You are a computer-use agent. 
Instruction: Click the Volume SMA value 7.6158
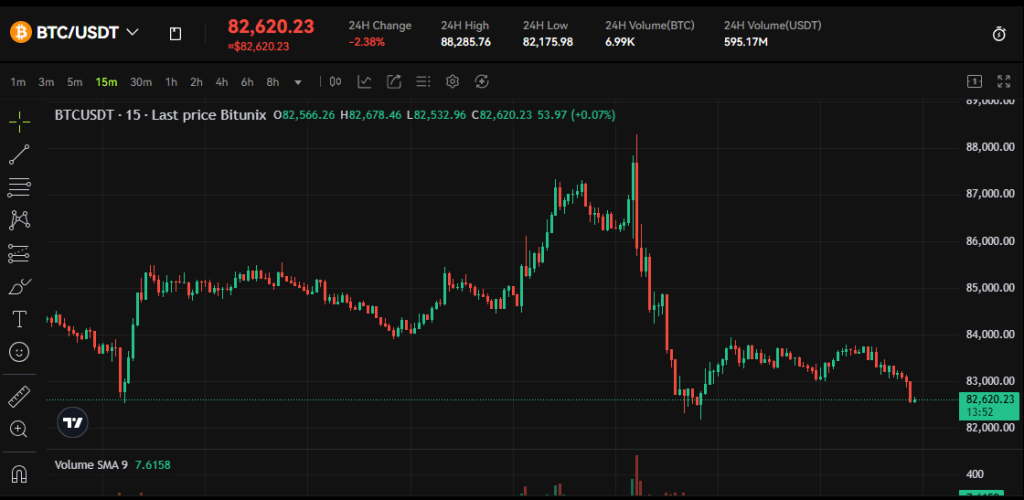click(x=153, y=465)
